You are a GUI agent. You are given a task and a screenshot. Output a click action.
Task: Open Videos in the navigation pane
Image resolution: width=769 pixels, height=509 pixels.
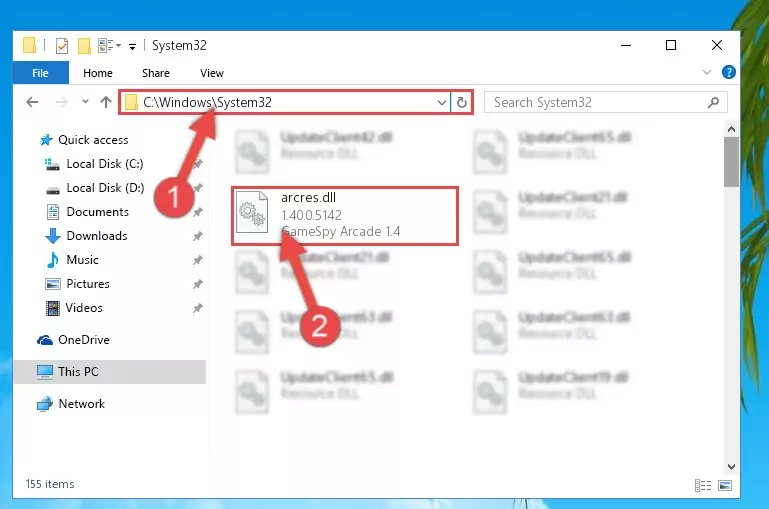click(x=84, y=308)
